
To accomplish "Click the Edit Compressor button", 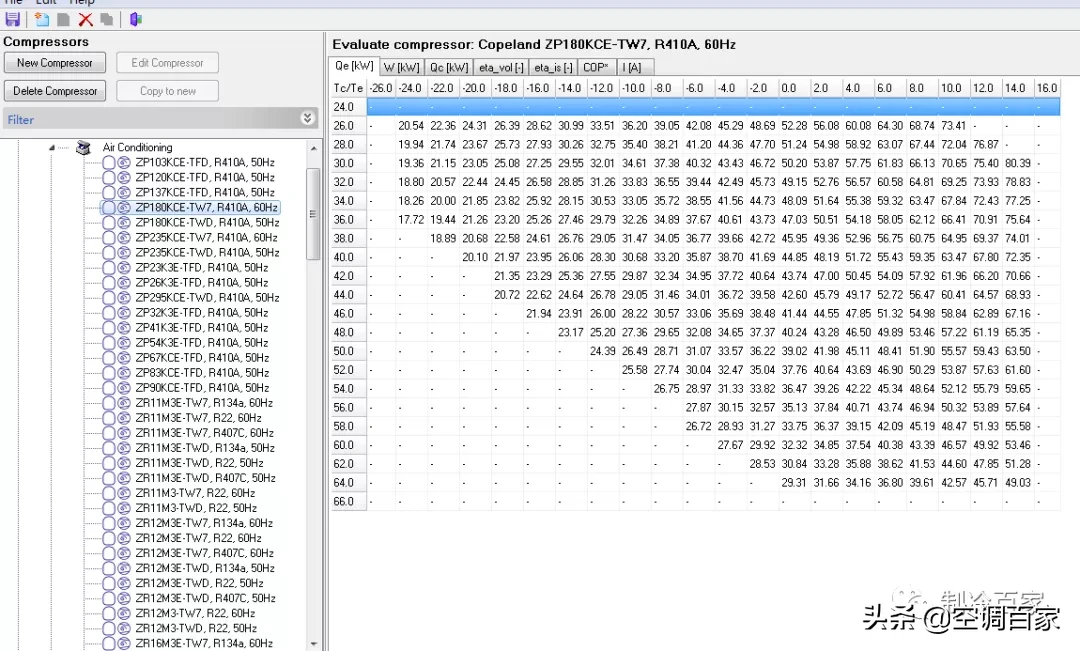I will [x=167, y=63].
